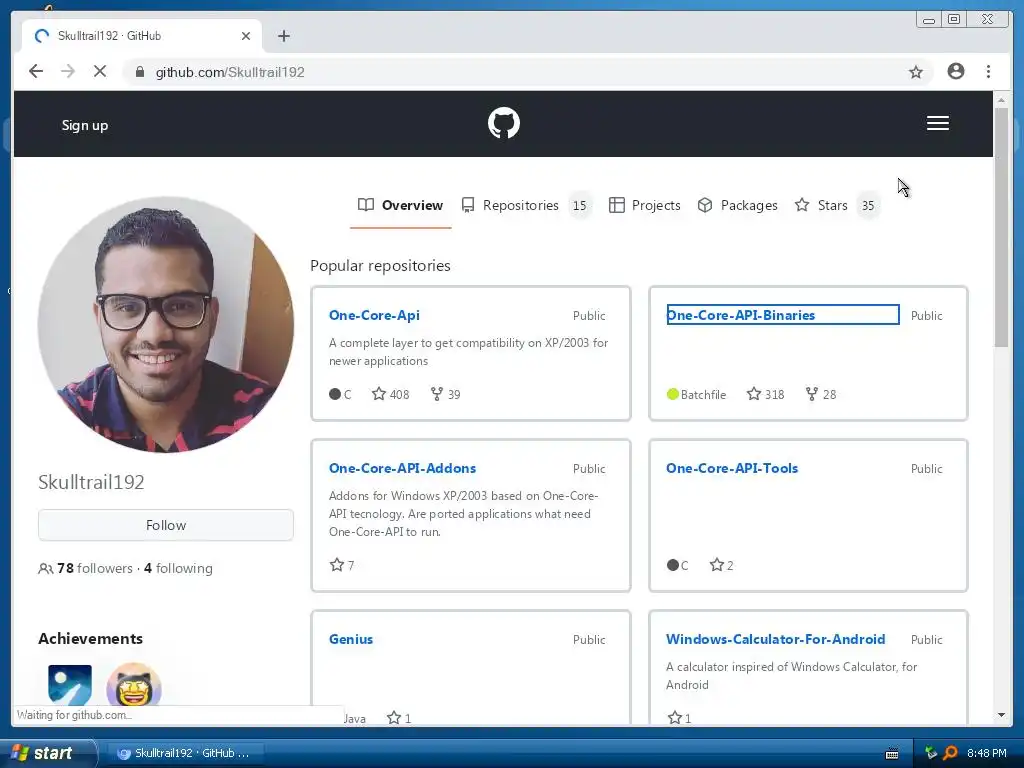Click the starstruck cat achievement badge
Viewport: 1024px width, 768px height.
[134, 684]
